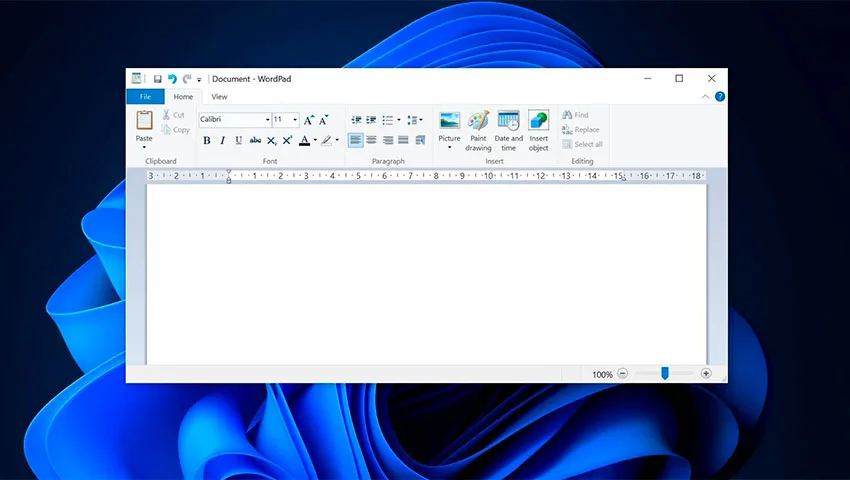Viewport: 850px width, 480px height.
Task: Toggle superscript formatting
Action: coord(287,140)
